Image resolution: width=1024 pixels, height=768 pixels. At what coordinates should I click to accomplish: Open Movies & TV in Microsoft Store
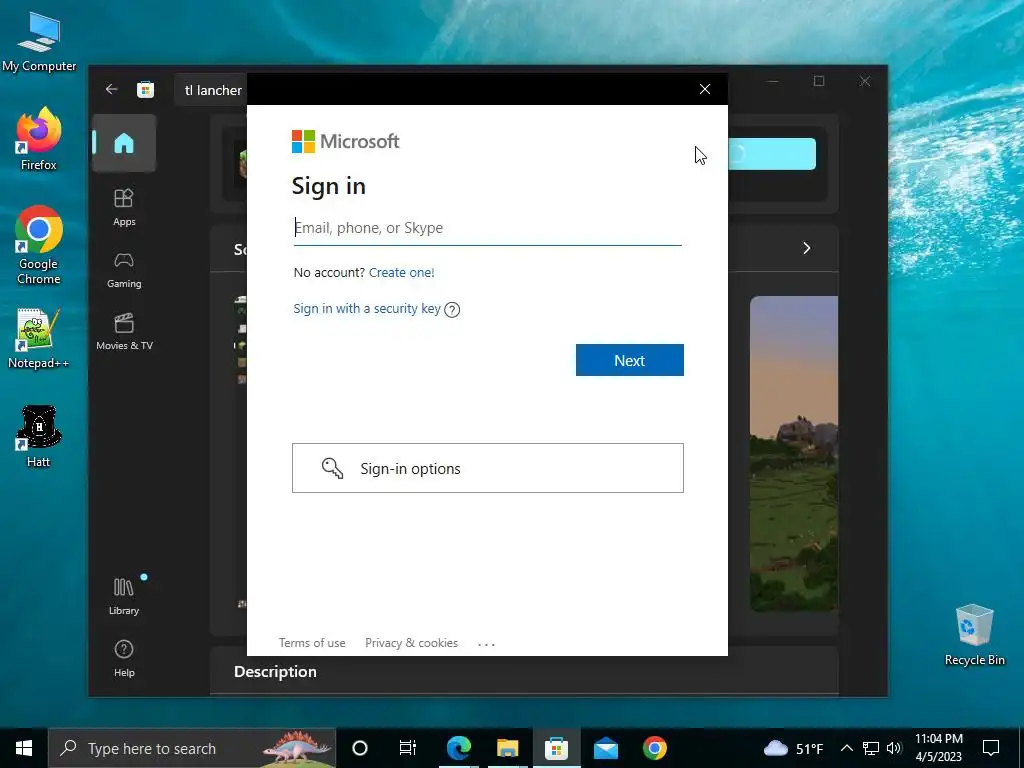(124, 332)
